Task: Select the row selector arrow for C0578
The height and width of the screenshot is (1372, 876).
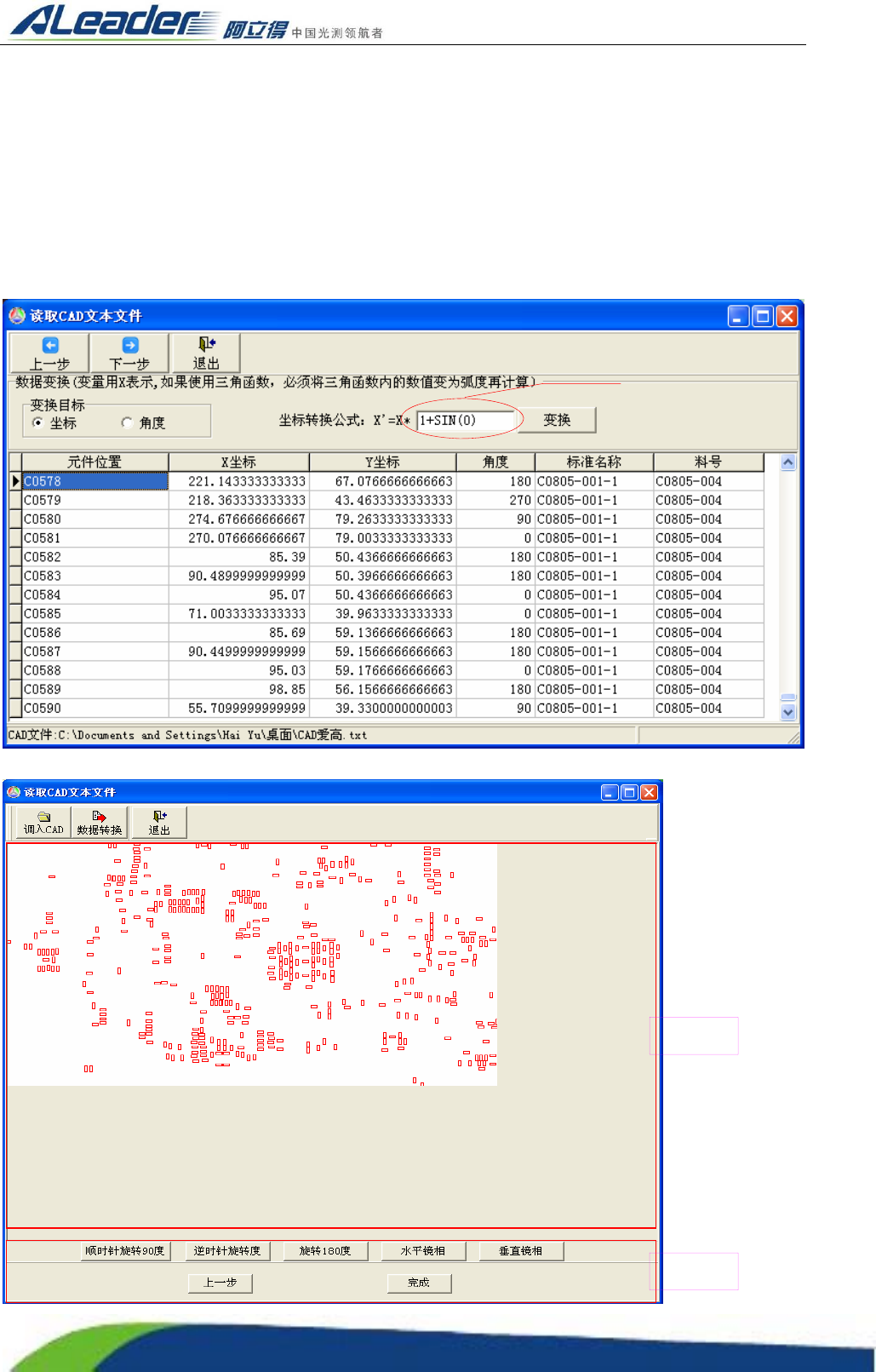Action: point(15,481)
